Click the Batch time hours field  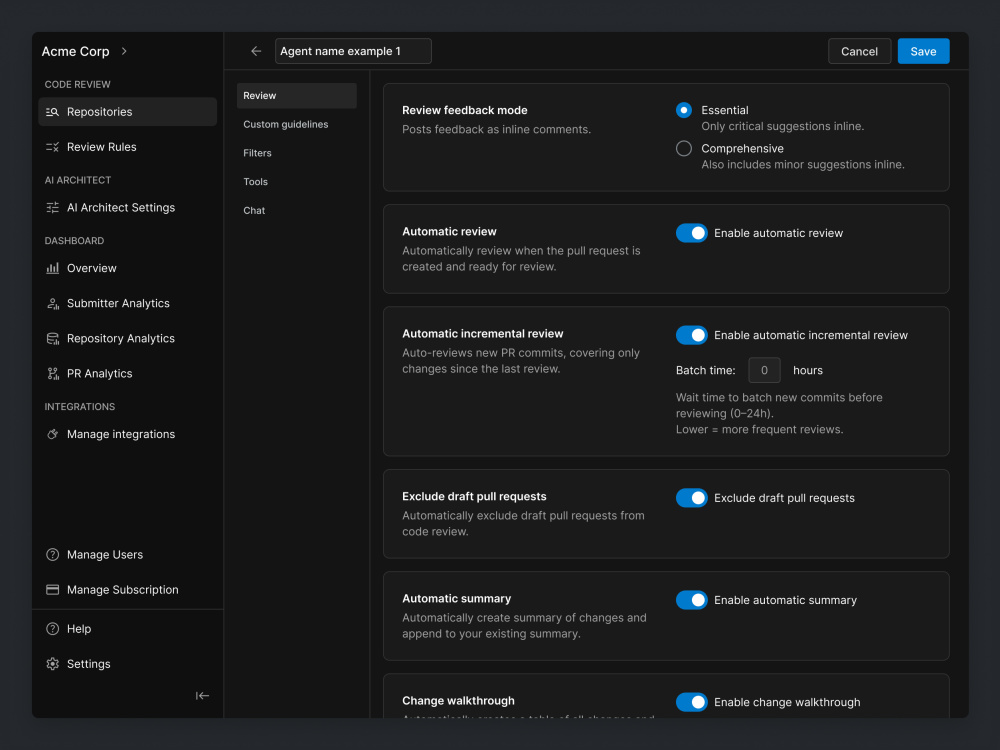764,370
